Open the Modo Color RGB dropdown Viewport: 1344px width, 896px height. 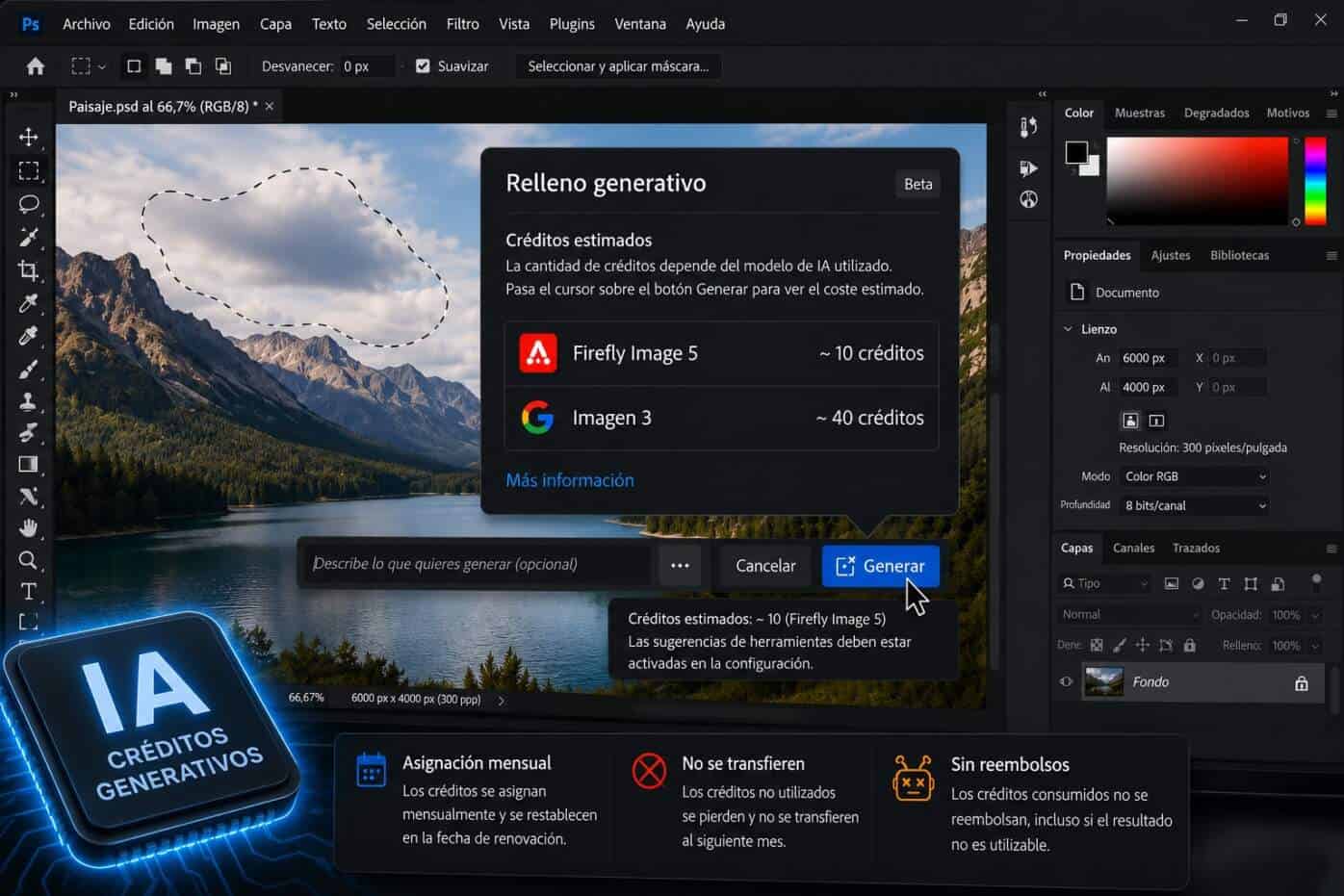click(1195, 476)
